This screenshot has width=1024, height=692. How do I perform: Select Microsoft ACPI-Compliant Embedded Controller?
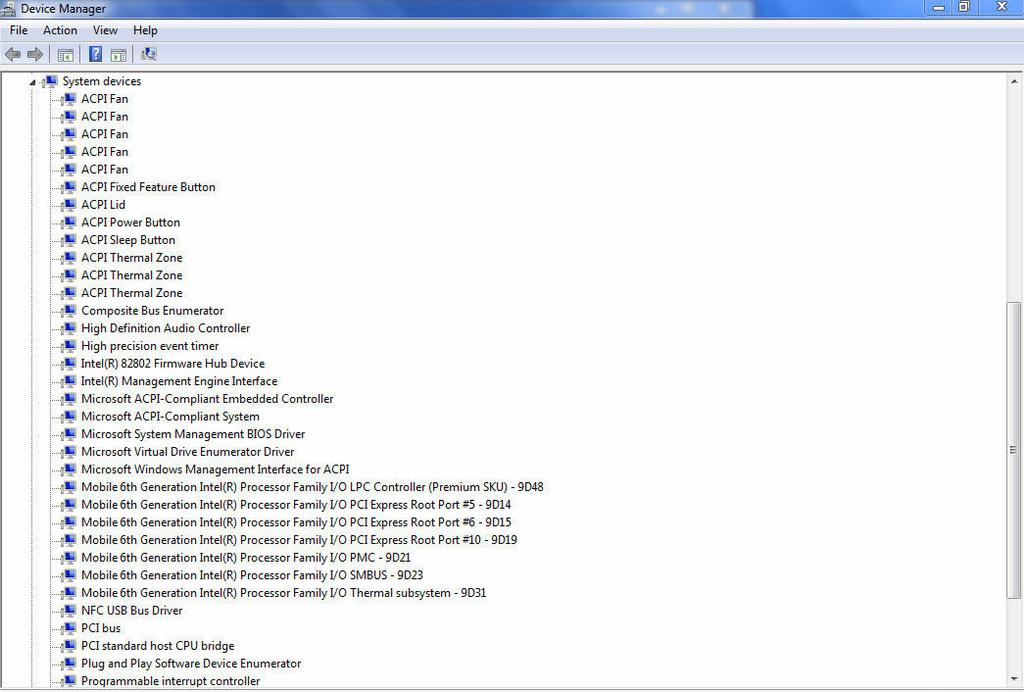coord(207,399)
